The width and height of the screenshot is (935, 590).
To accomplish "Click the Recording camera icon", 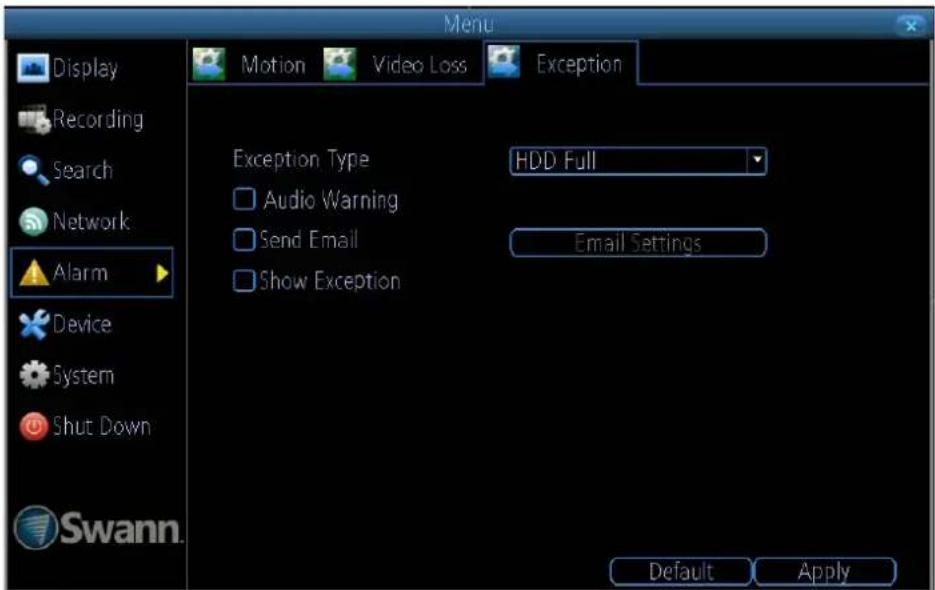I will click(33, 119).
